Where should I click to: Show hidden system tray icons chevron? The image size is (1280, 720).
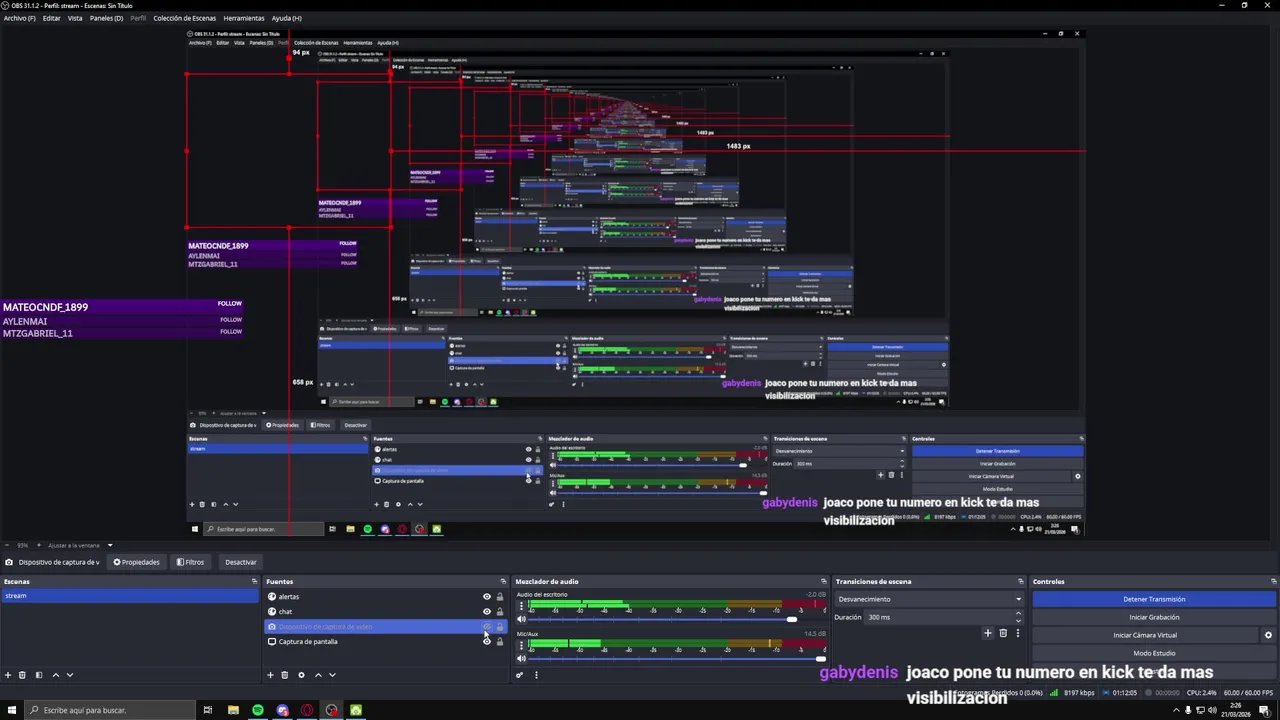point(1174,710)
